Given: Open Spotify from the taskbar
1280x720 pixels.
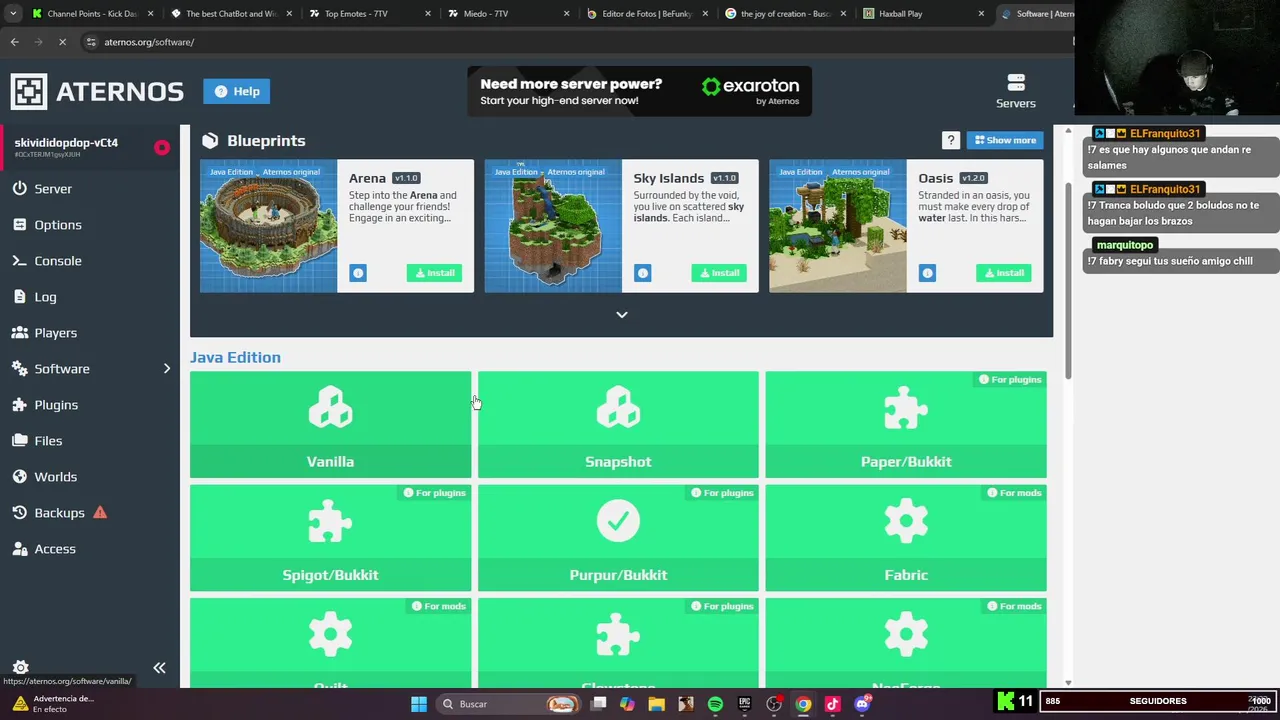Looking at the screenshot, I should coord(715,704).
